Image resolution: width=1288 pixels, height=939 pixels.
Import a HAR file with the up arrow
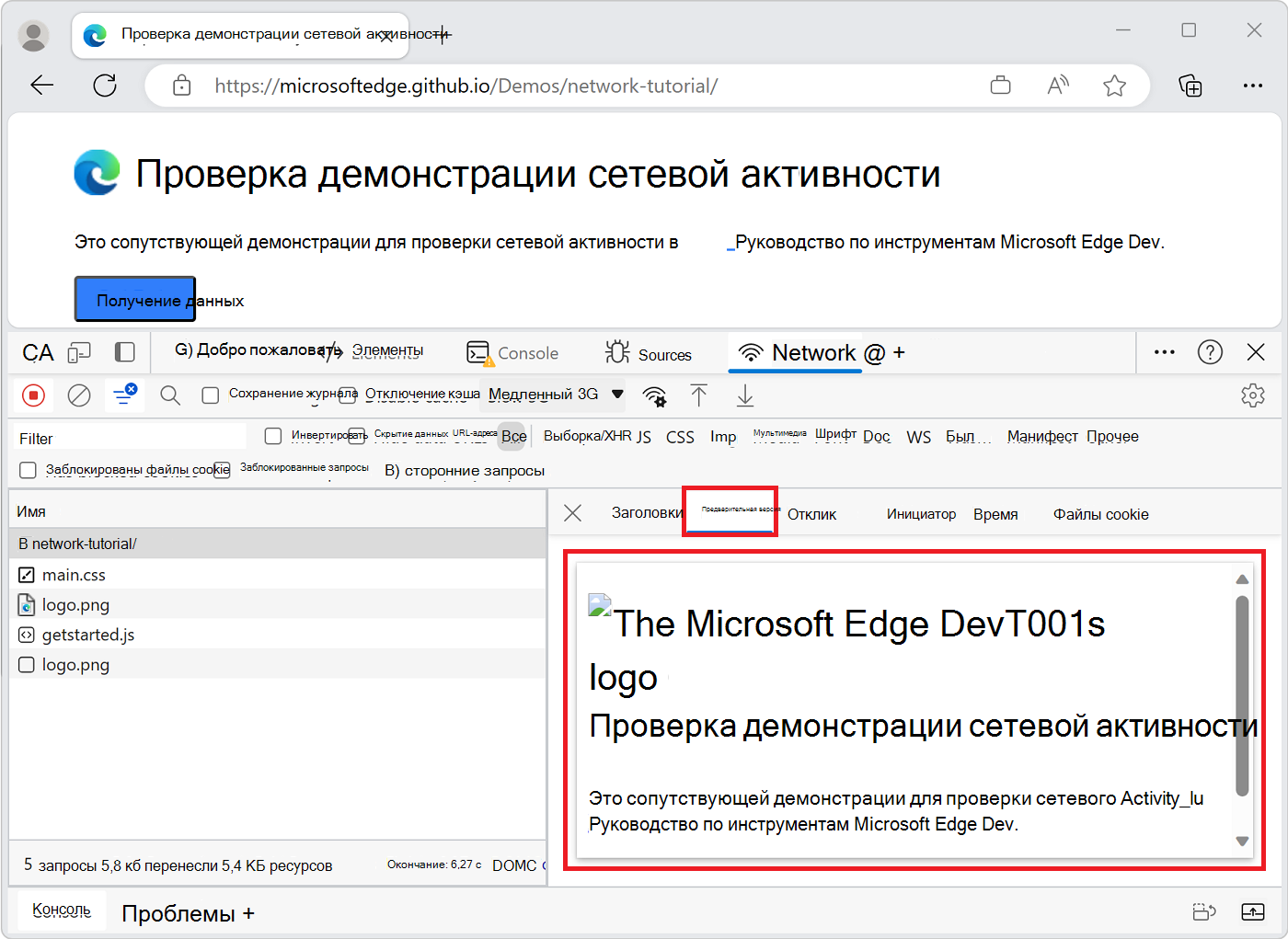(x=699, y=395)
